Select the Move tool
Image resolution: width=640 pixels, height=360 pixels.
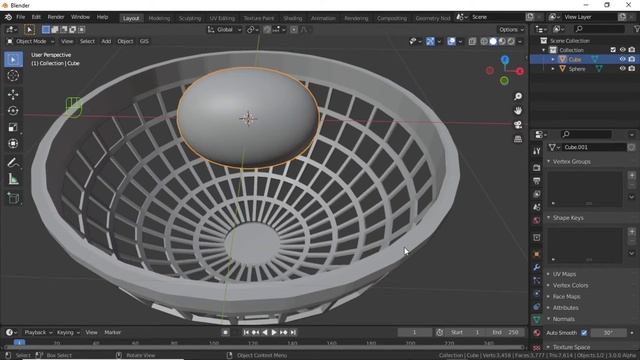pyautogui.click(x=13, y=95)
